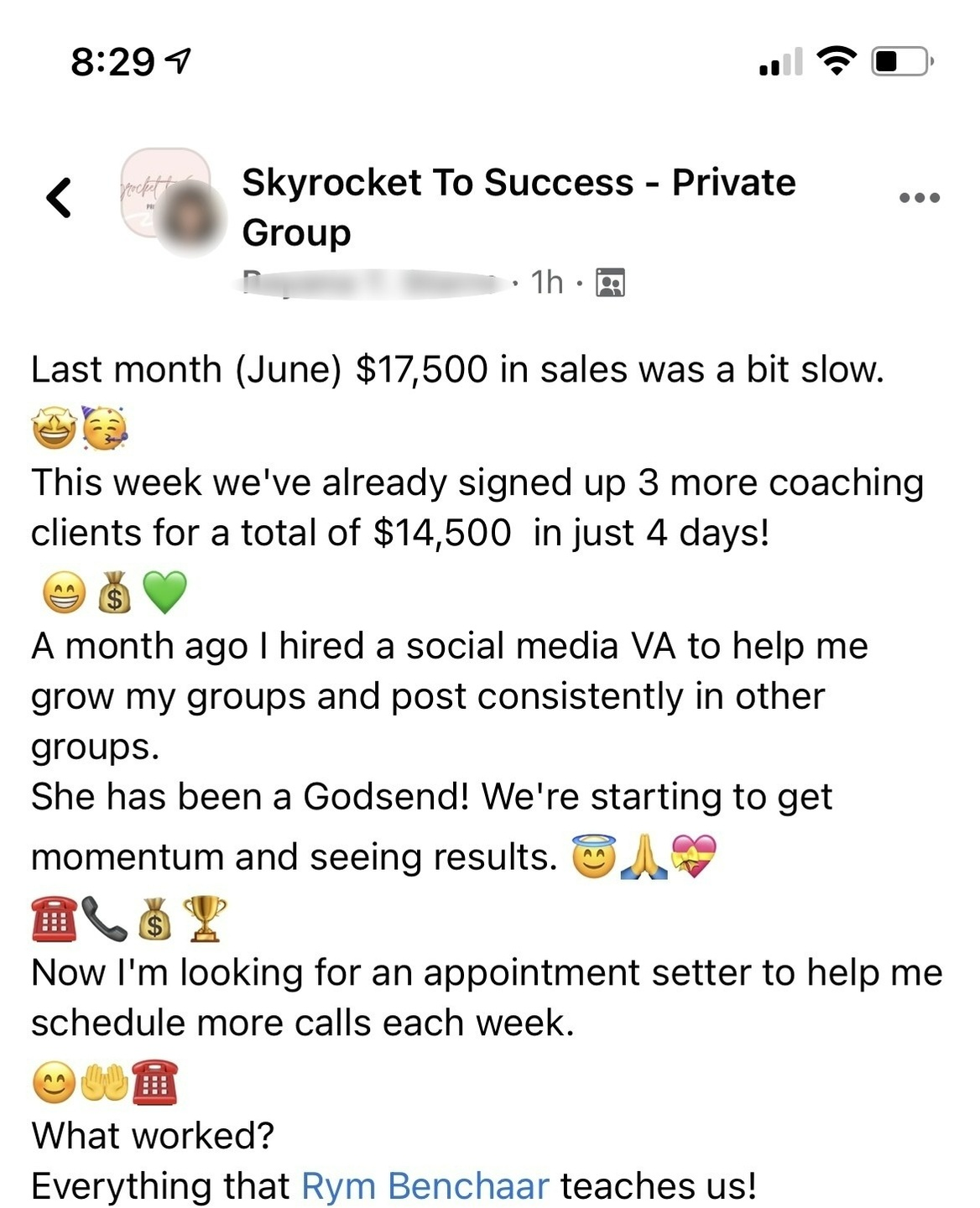Tap the 8:29 clock in status bar
The image size is (980, 1208).
coord(112,61)
